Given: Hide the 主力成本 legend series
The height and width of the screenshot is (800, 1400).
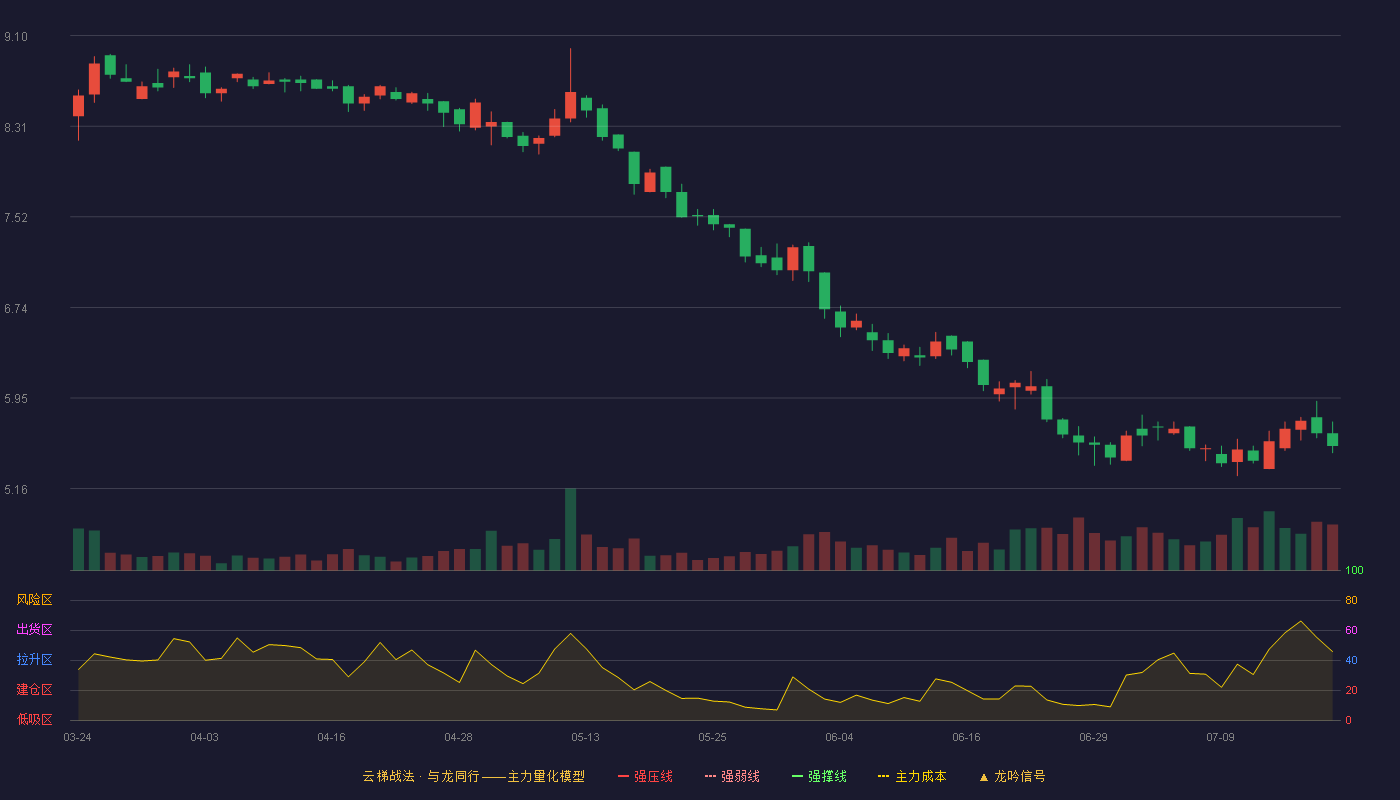Looking at the screenshot, I should coord(912,776).
